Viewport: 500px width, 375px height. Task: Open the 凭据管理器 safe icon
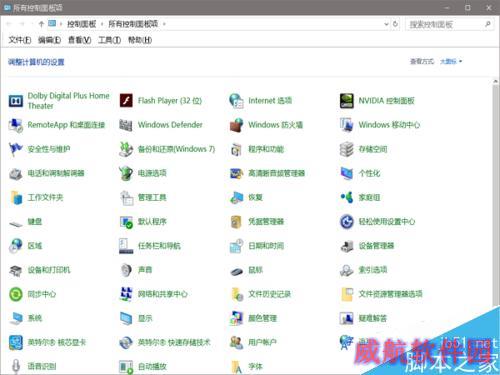(x=236, y=222)
